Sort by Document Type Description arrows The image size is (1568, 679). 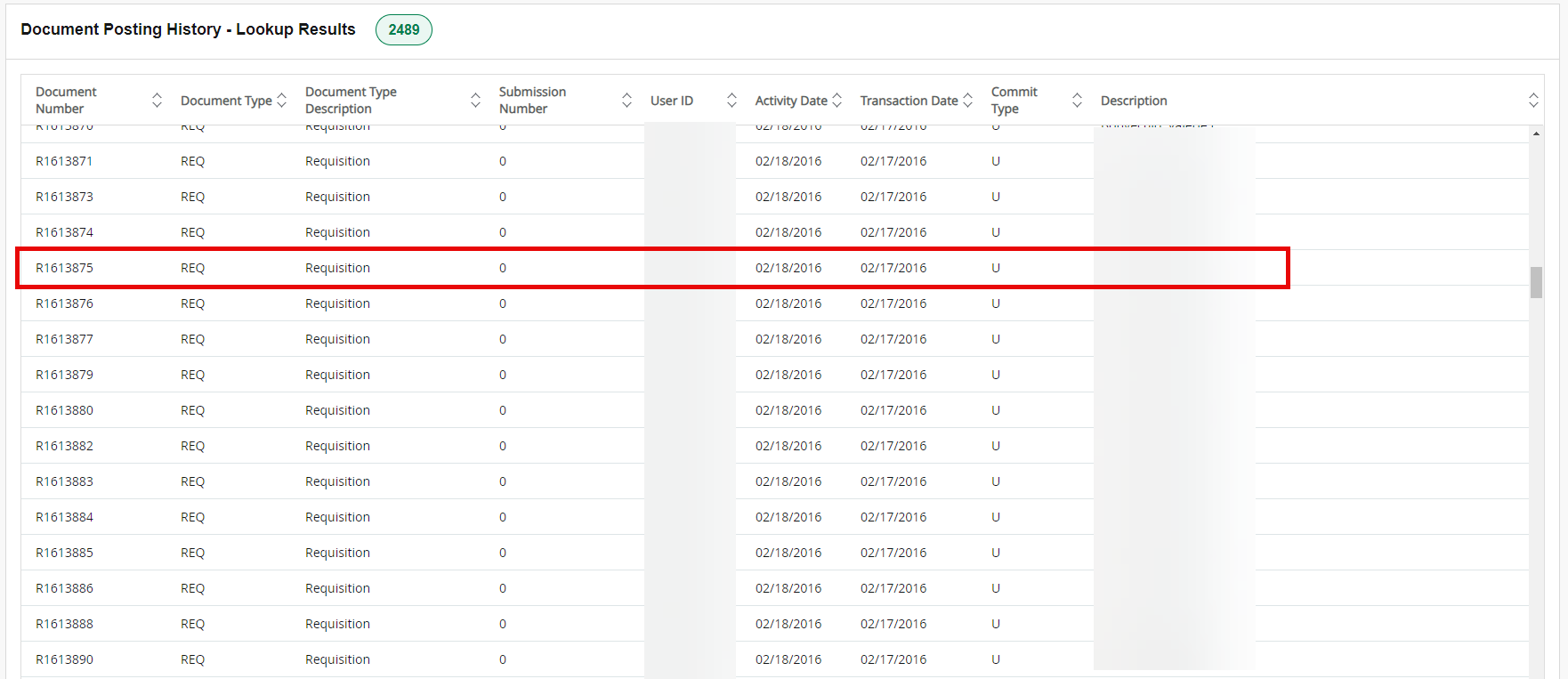coord(475,101)
